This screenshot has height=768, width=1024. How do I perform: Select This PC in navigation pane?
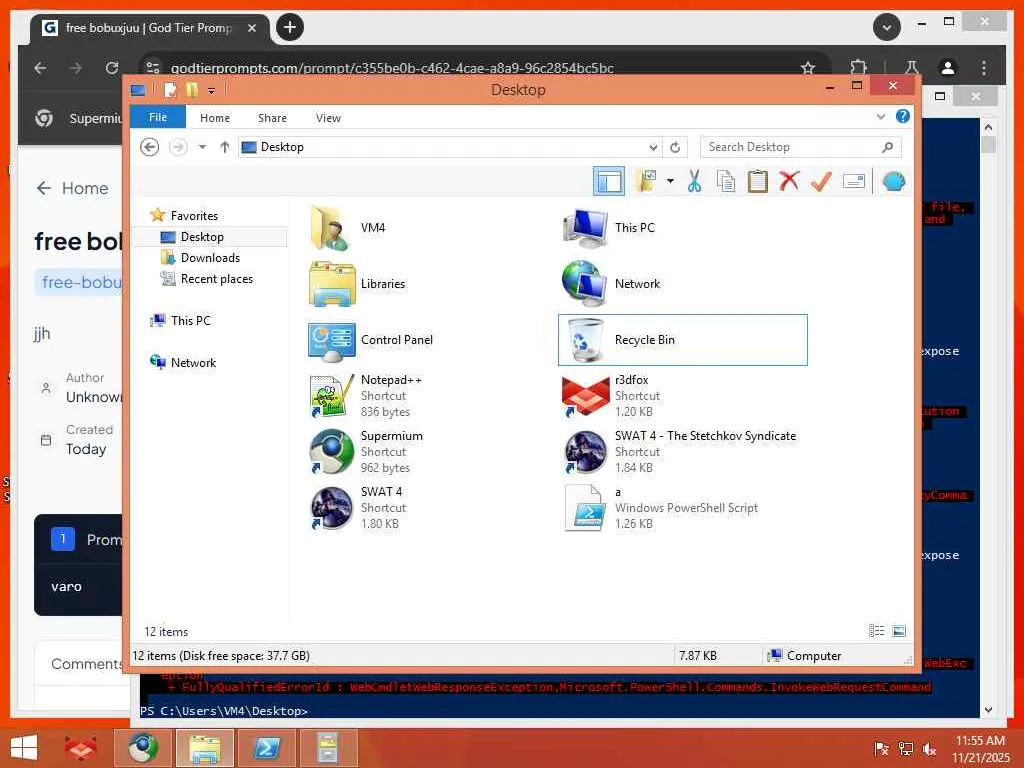tap(190, 321)
